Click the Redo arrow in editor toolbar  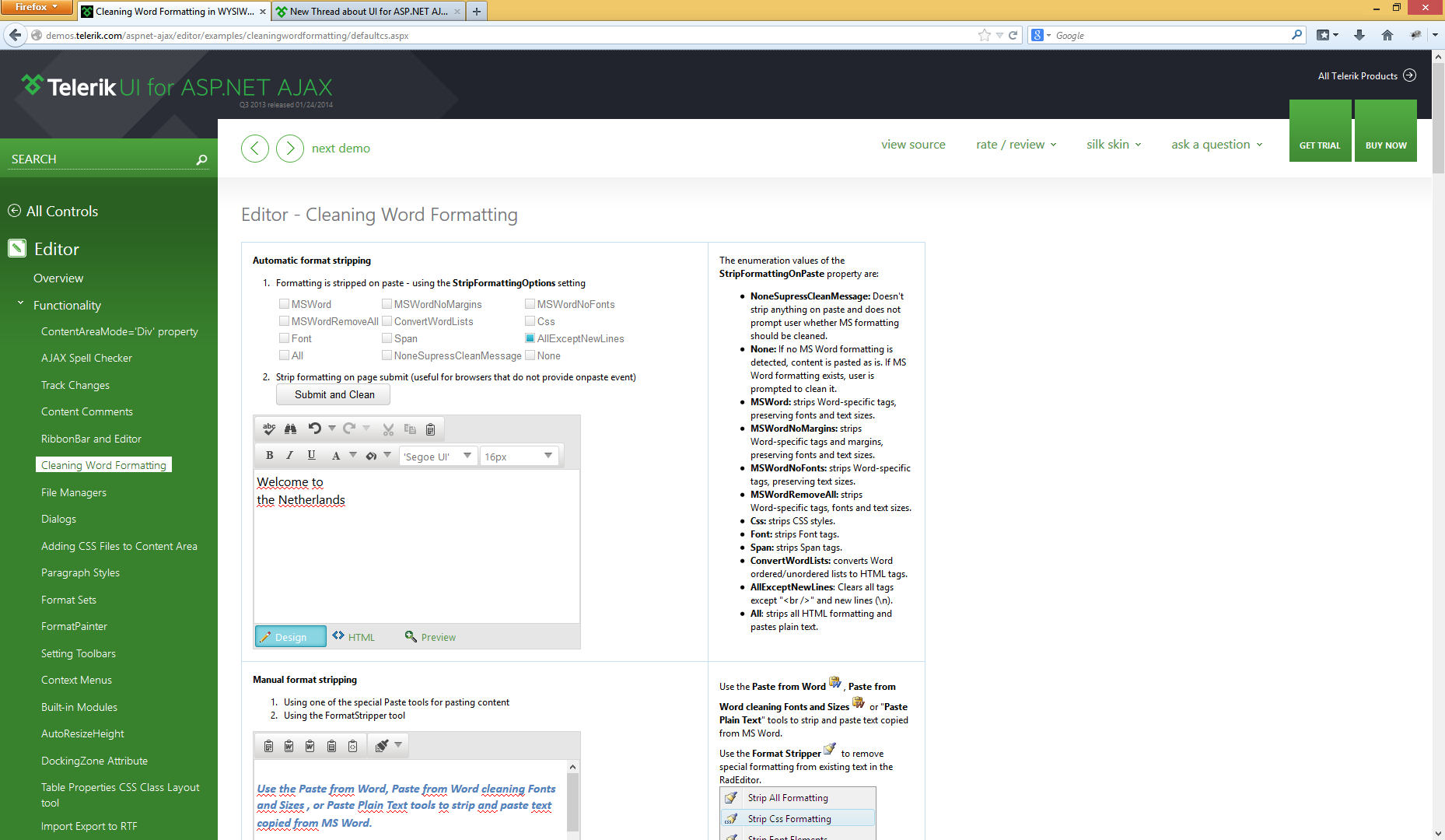click(349, 429)
